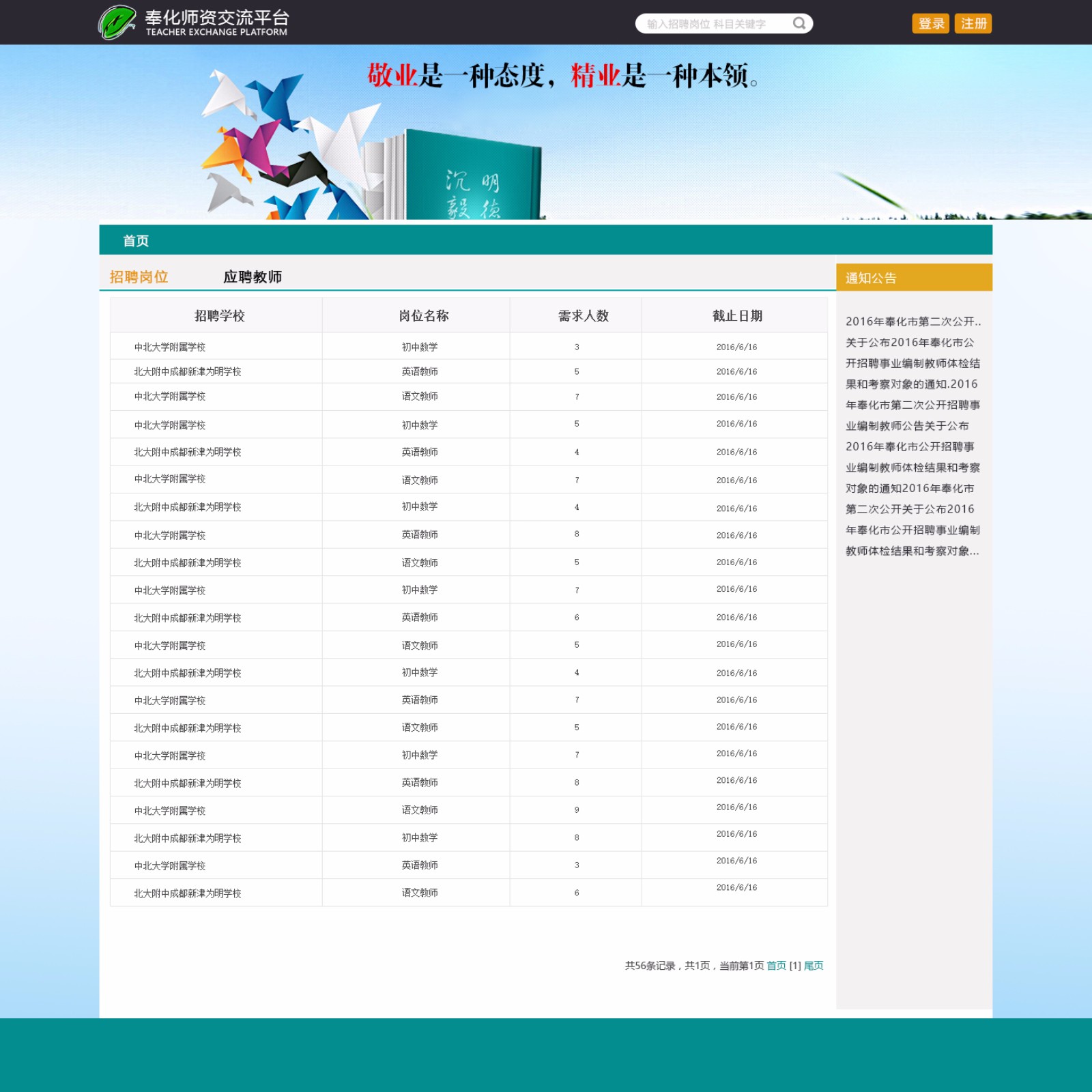Click the 岗位名称 column header
Image resolution: width=1092 pixels, height=1092 pixels.
pyautogui.click(x=423, y=316)
